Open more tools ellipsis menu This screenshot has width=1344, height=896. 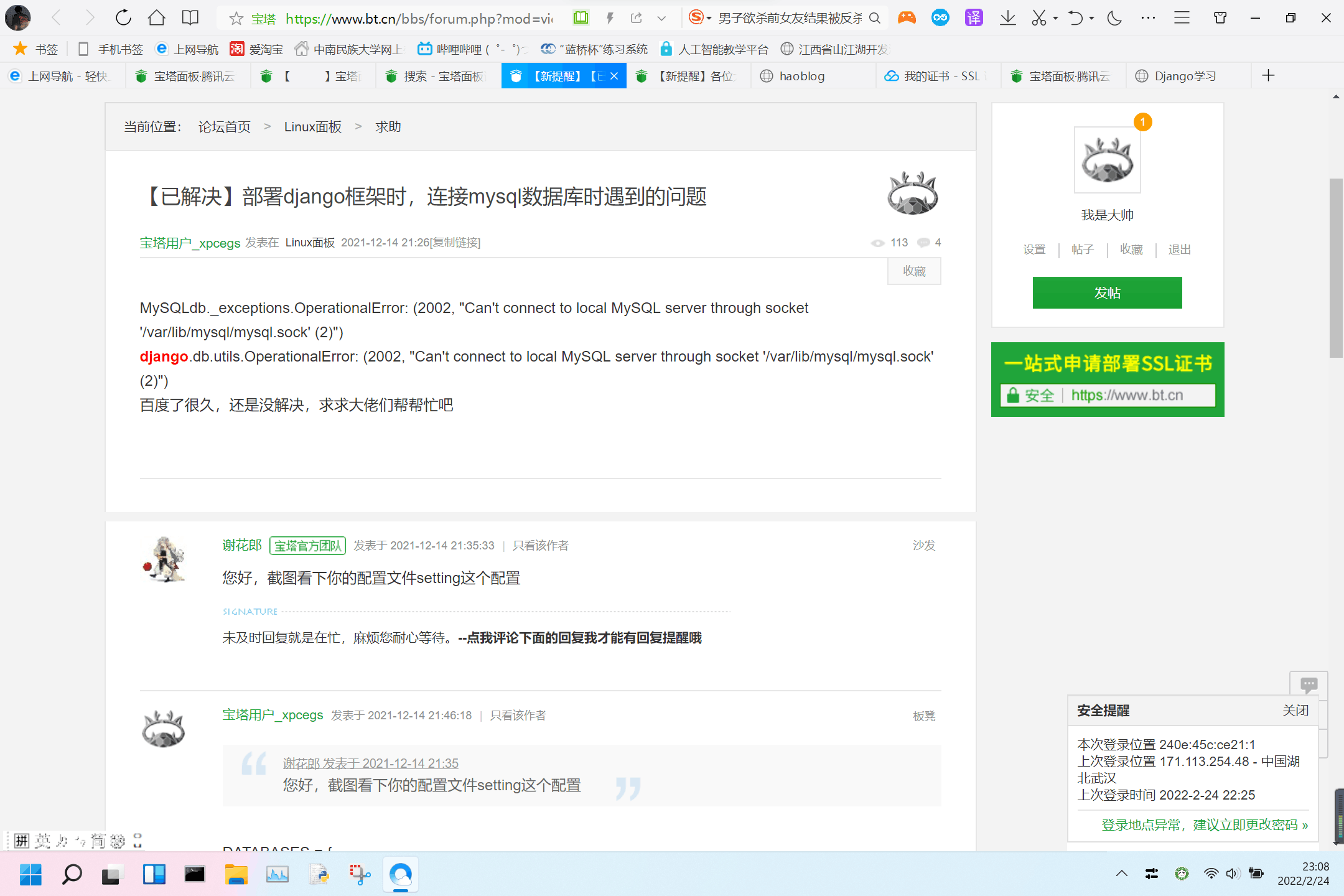(x=1148, y=18)
